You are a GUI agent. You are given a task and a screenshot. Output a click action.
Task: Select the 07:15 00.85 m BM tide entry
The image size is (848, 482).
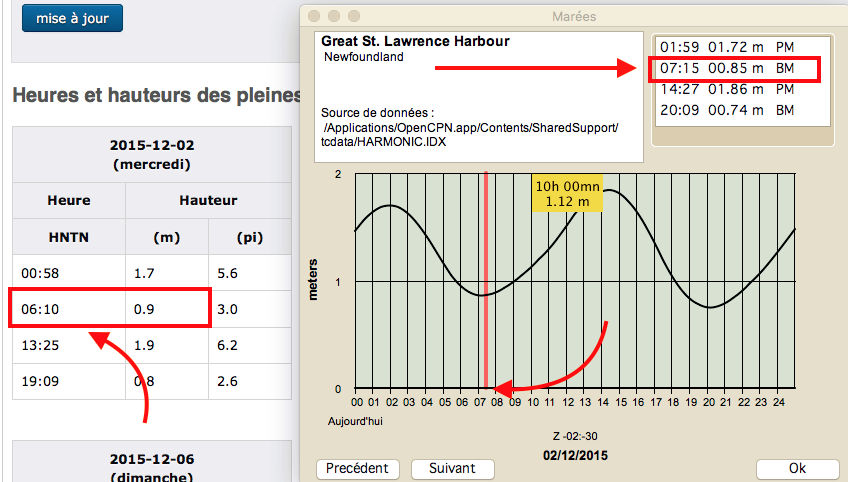click(x=724, y=68)
